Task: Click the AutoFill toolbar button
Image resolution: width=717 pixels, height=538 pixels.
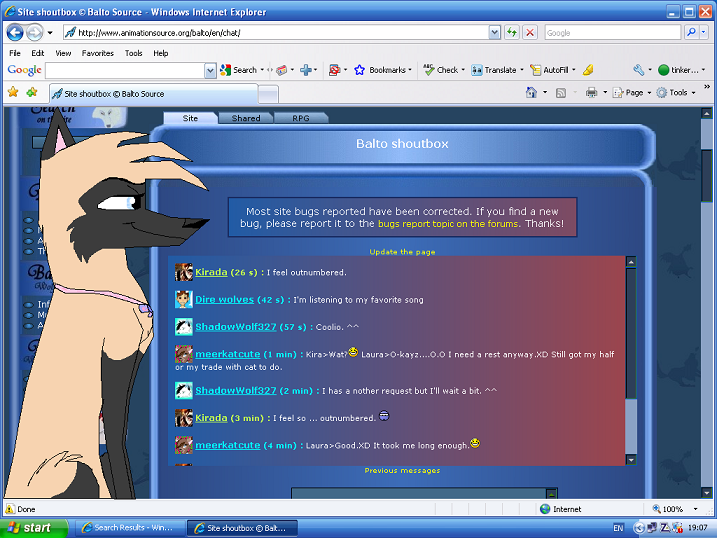Action: pyautogui.click(x=549, y=70)
